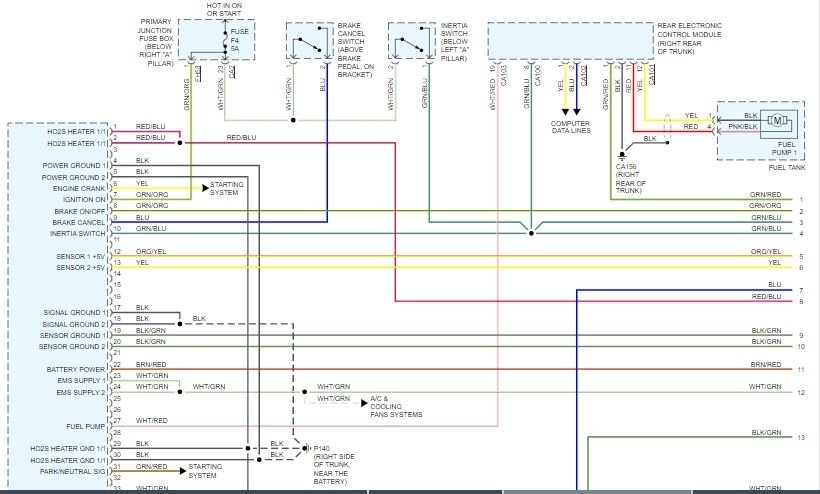Click the 'SIGNAL GROUND 1' pin label
This screenshot has width=820, height=494.
(74, 313)
